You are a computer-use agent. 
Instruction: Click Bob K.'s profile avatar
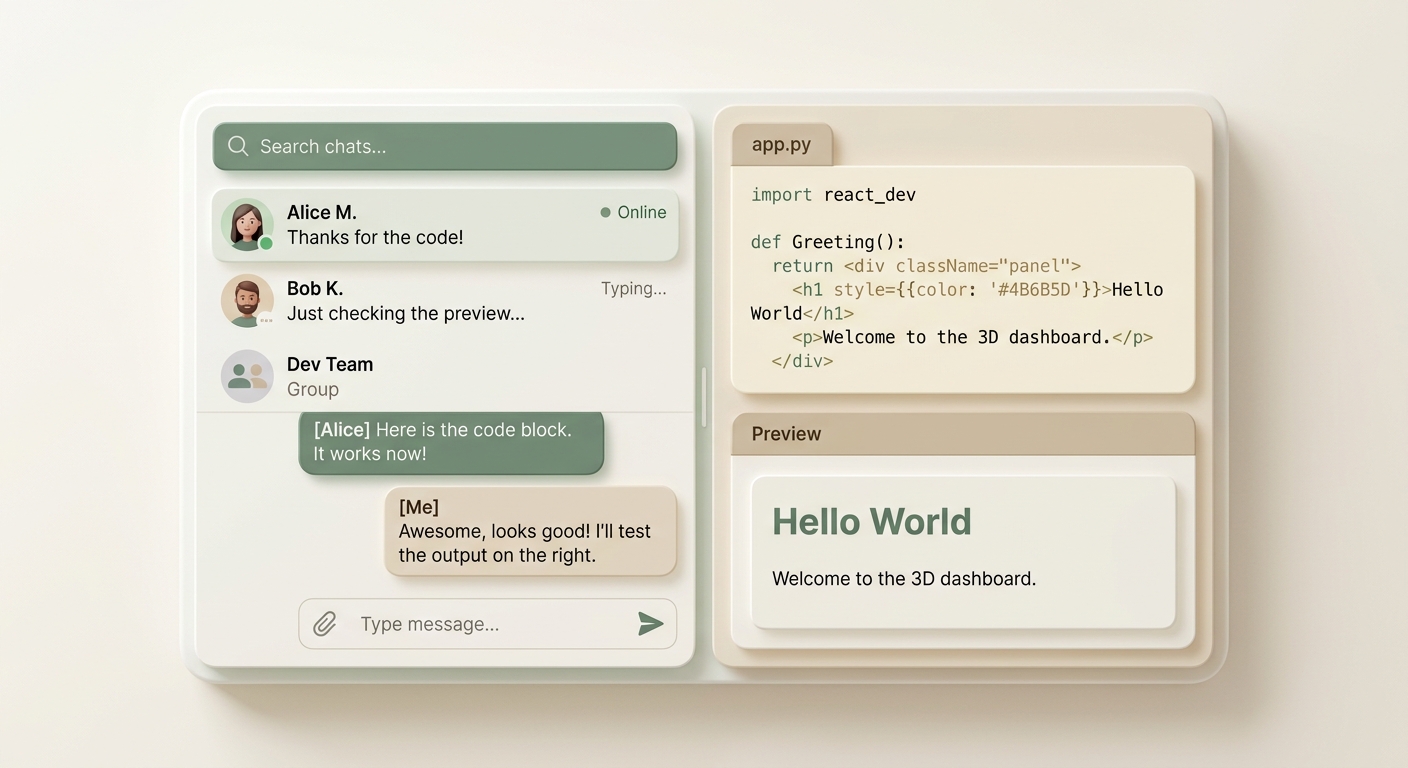point(246,299)
